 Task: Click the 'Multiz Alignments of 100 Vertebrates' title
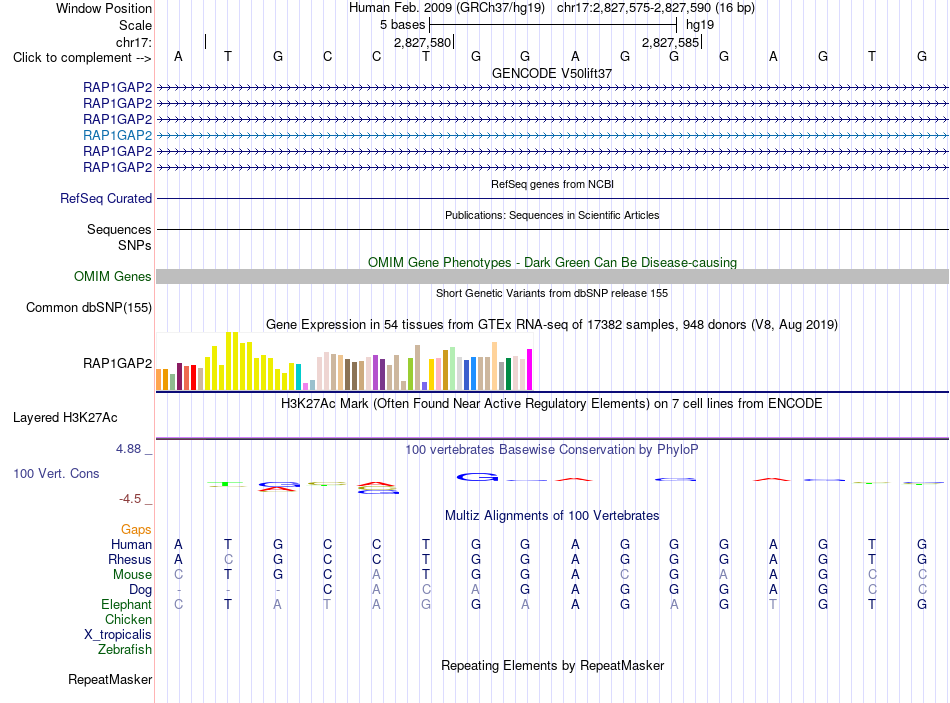tap(552, 516)
